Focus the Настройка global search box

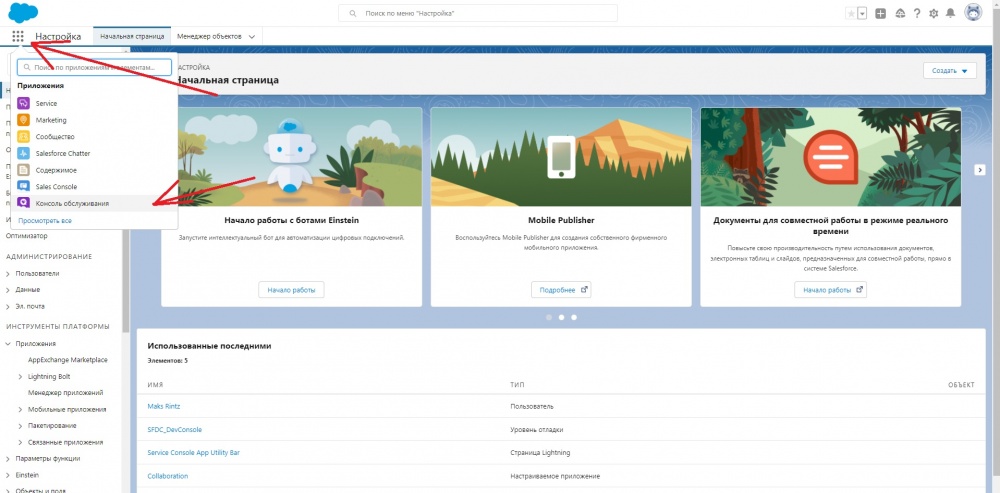pos(478,13)
